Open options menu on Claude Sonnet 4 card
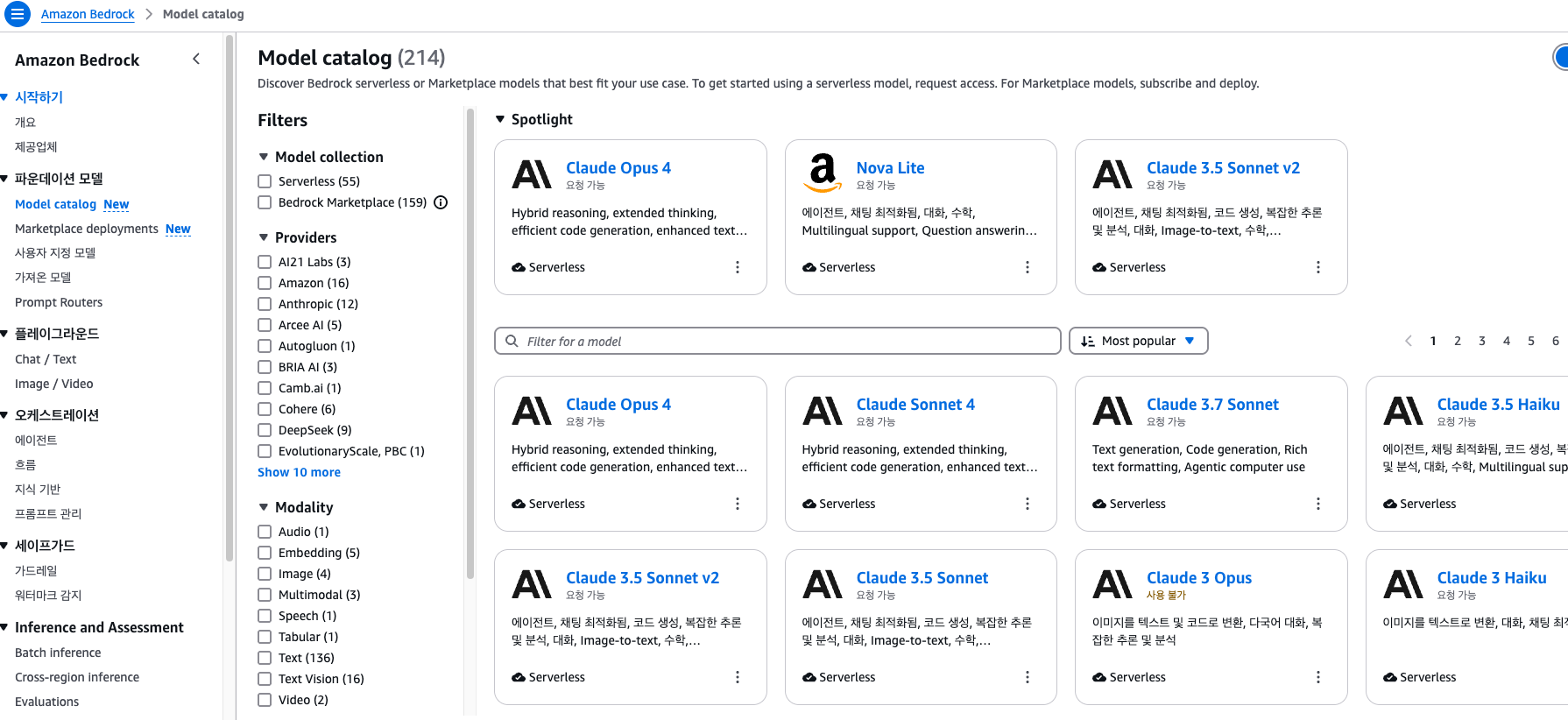 pos(1028,504)
